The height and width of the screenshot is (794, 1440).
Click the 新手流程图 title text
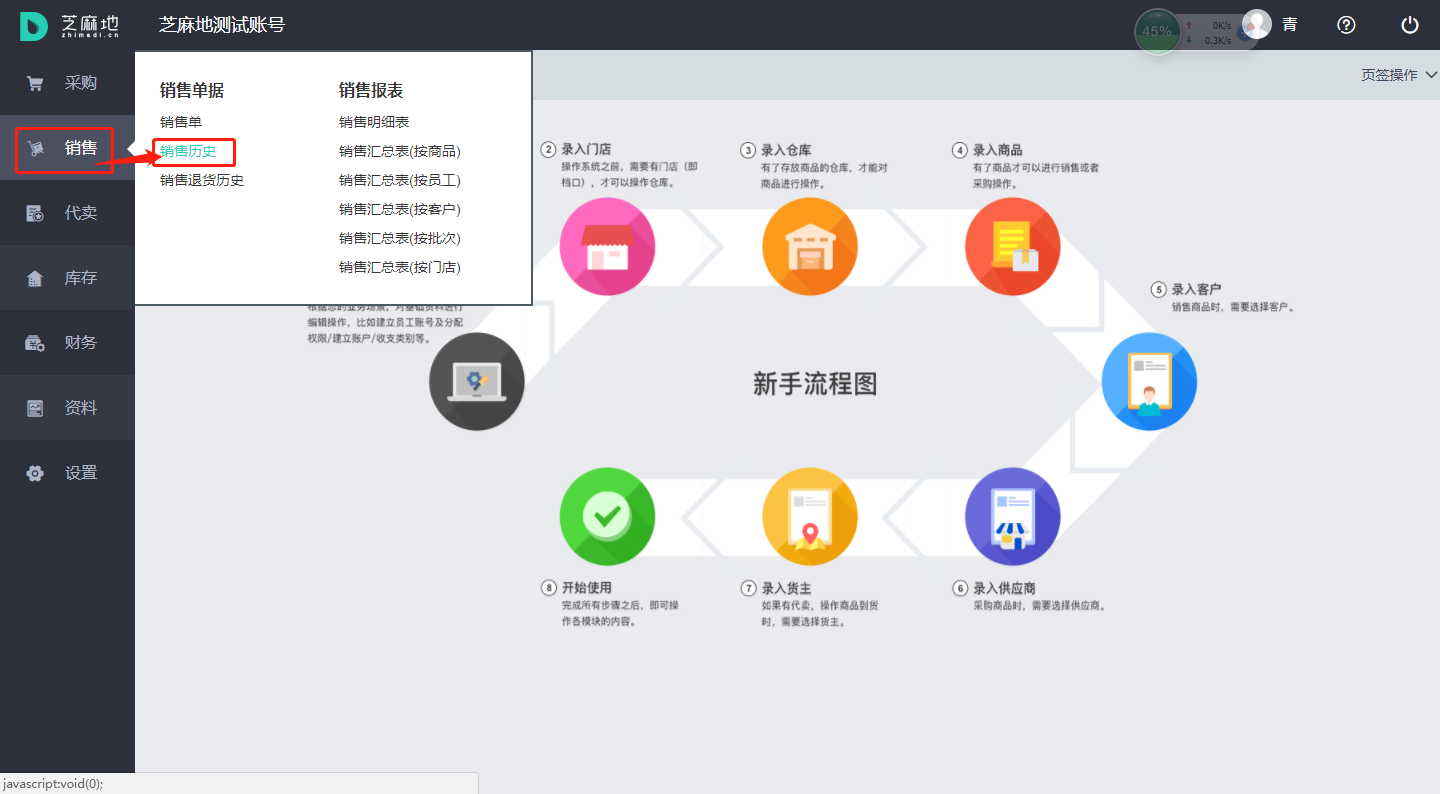click(814, 384)
